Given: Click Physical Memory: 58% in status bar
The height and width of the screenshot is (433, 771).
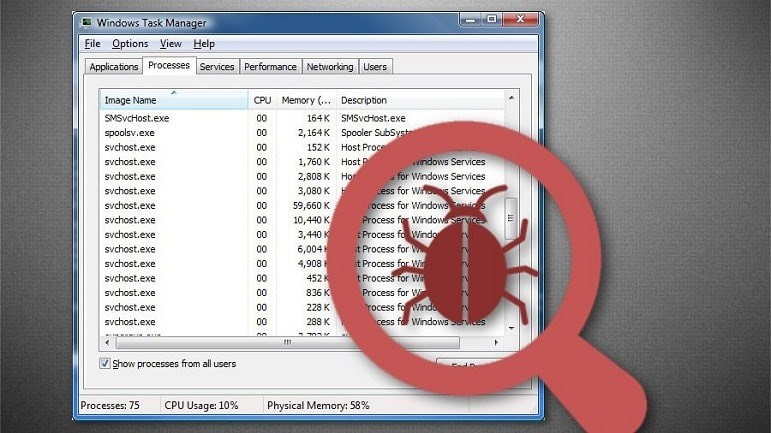Looking at the screenshot, I should point(318,405).
